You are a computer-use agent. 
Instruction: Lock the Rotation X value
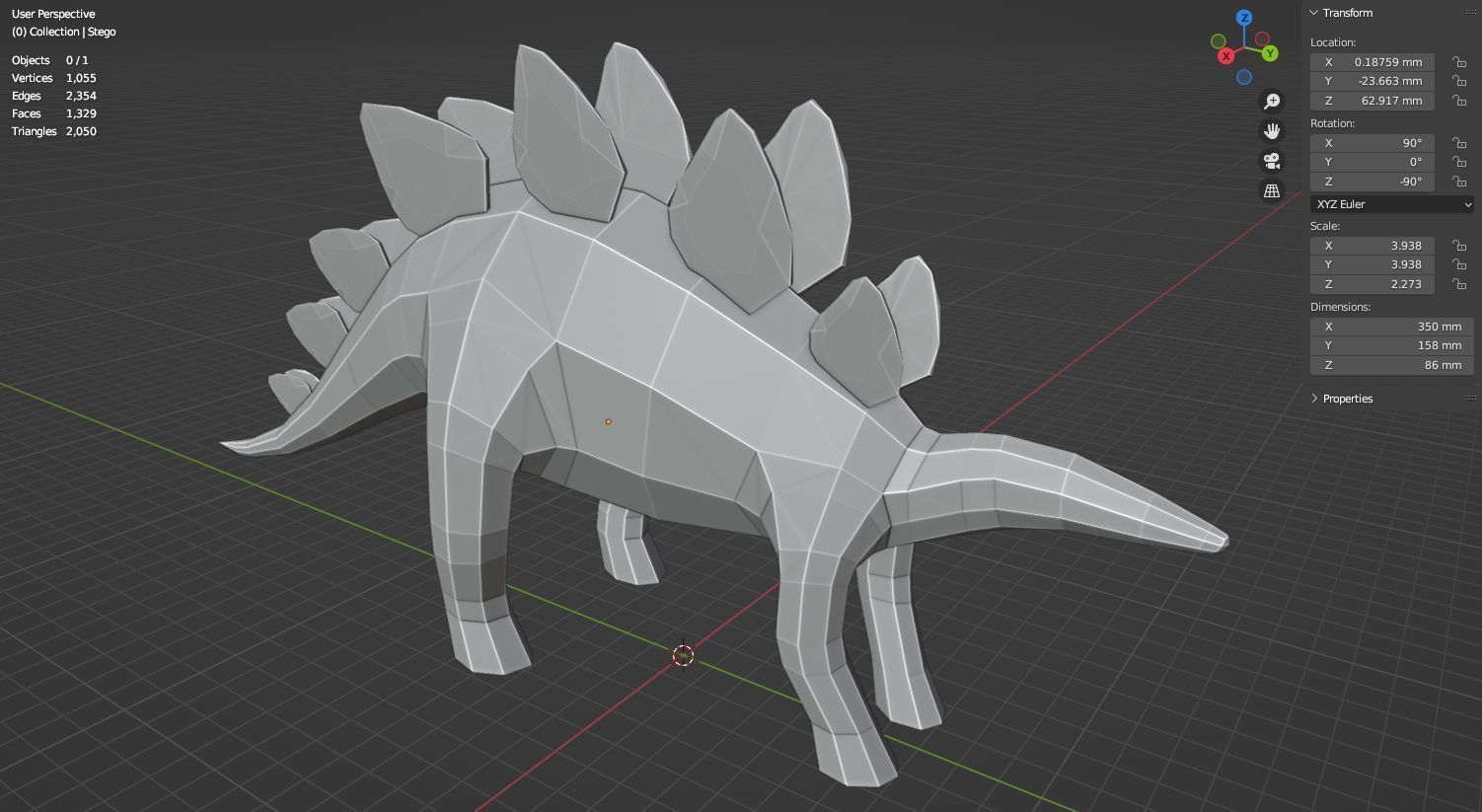pyautogui.click(x=1459, y=142)
